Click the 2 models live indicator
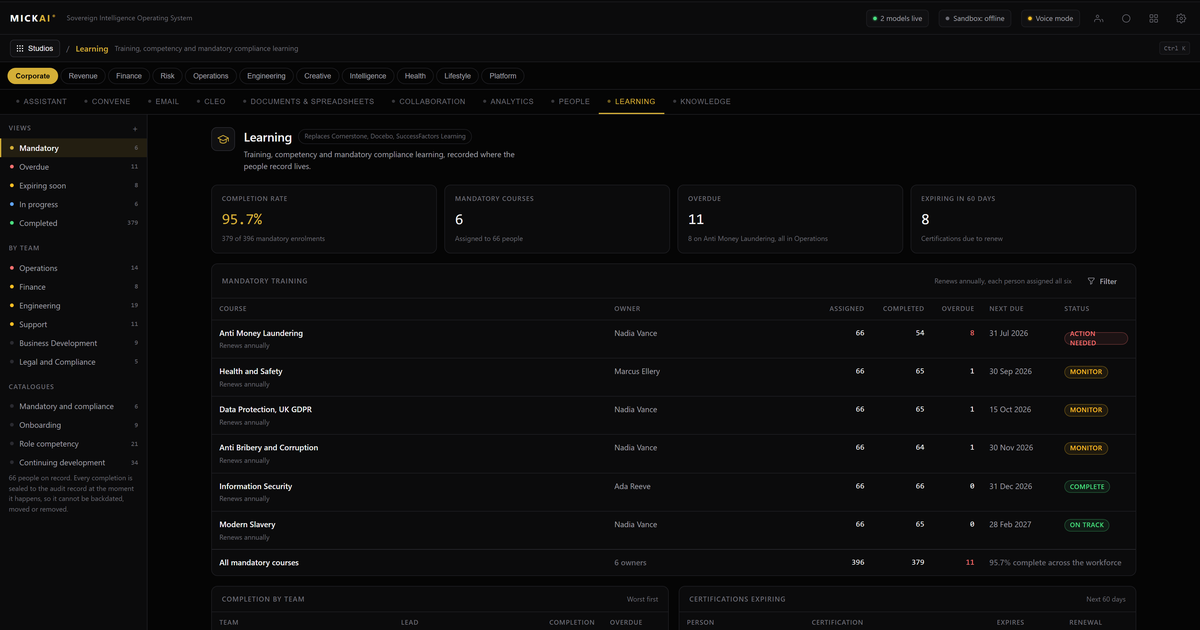The width and height of the screenshot is (1200, 630). tap(899, 18)
